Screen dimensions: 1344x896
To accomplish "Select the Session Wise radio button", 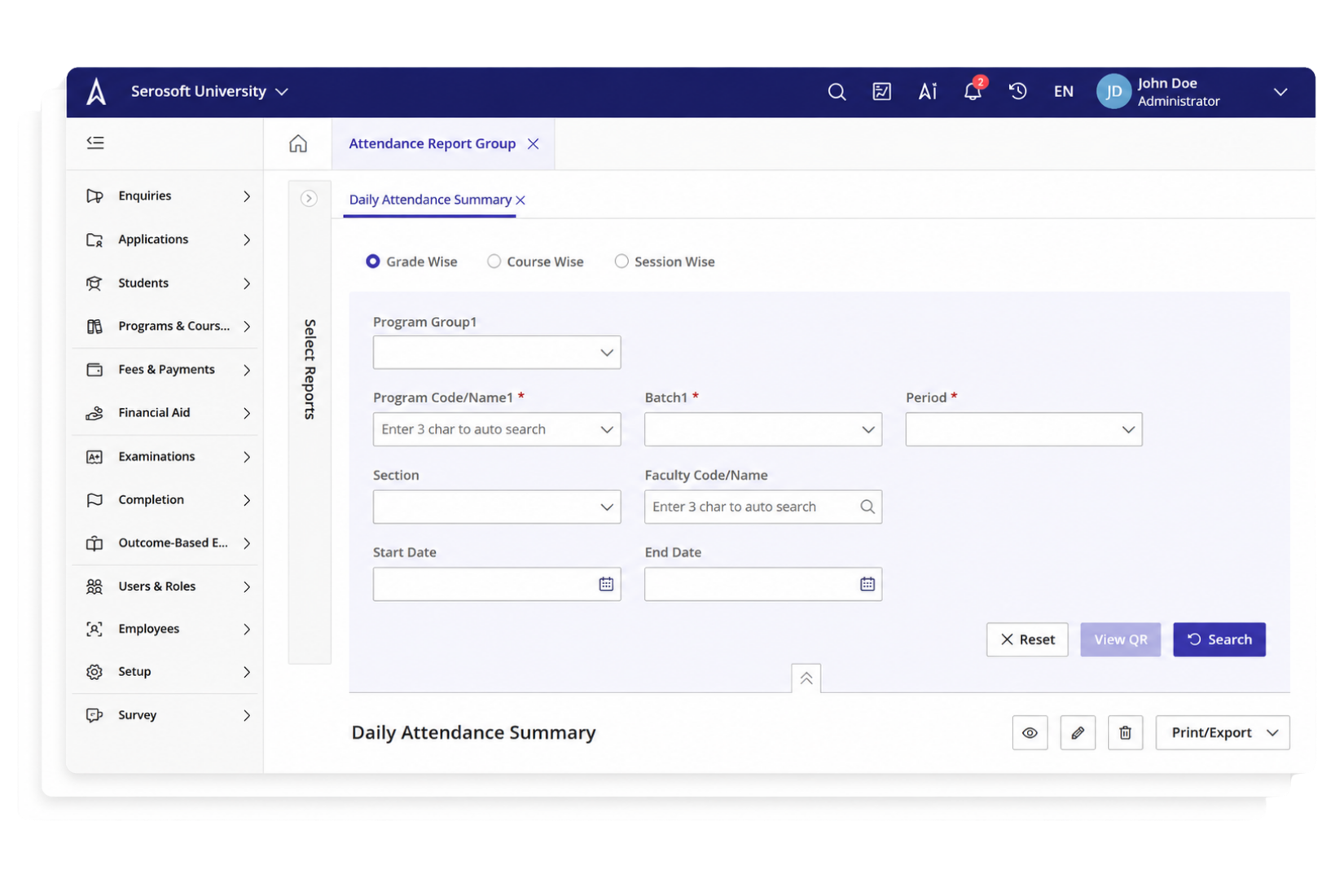I will point(621,261).
